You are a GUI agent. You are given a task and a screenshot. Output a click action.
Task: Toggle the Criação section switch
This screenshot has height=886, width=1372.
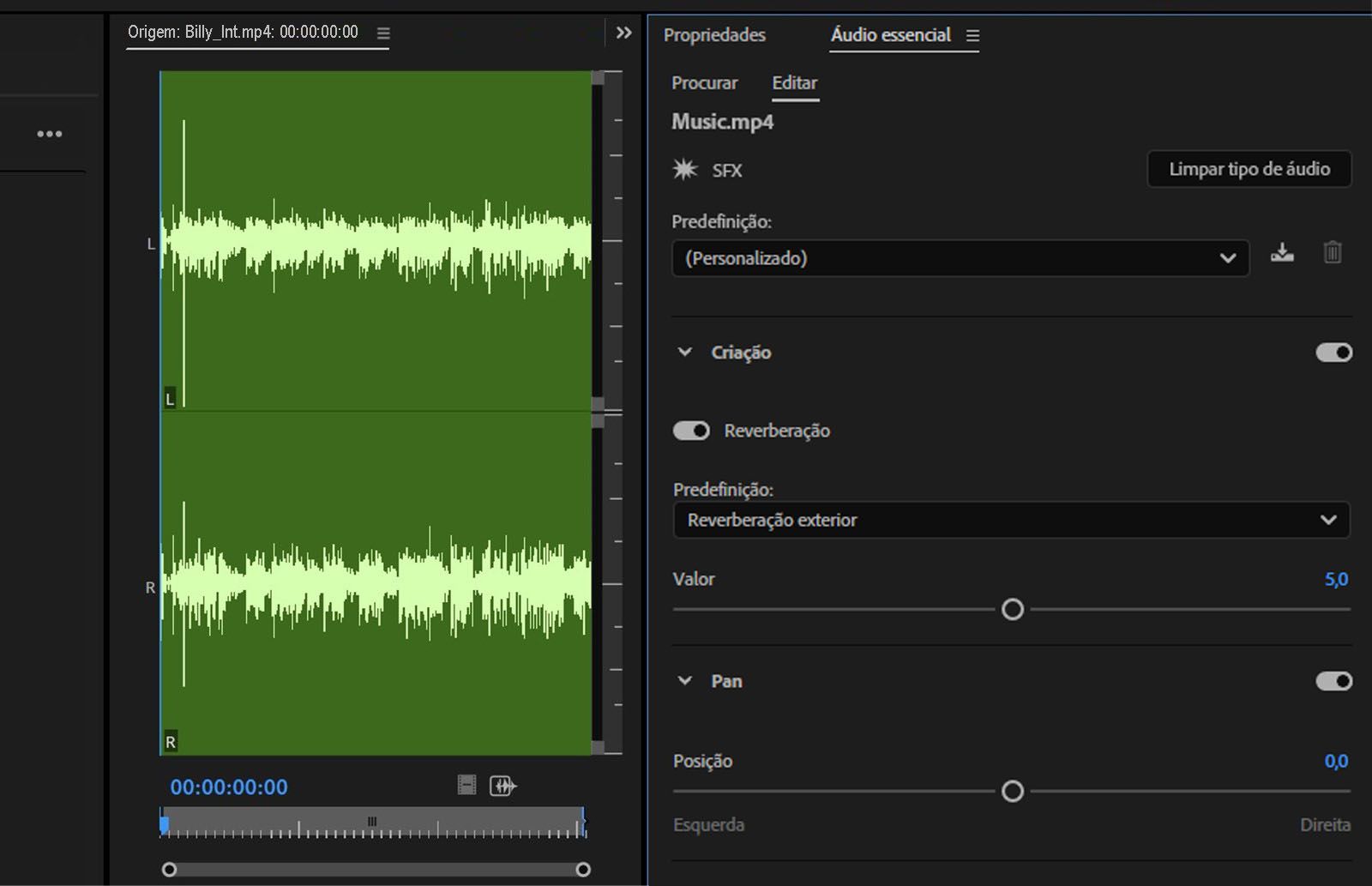(x=1334, y=353)
